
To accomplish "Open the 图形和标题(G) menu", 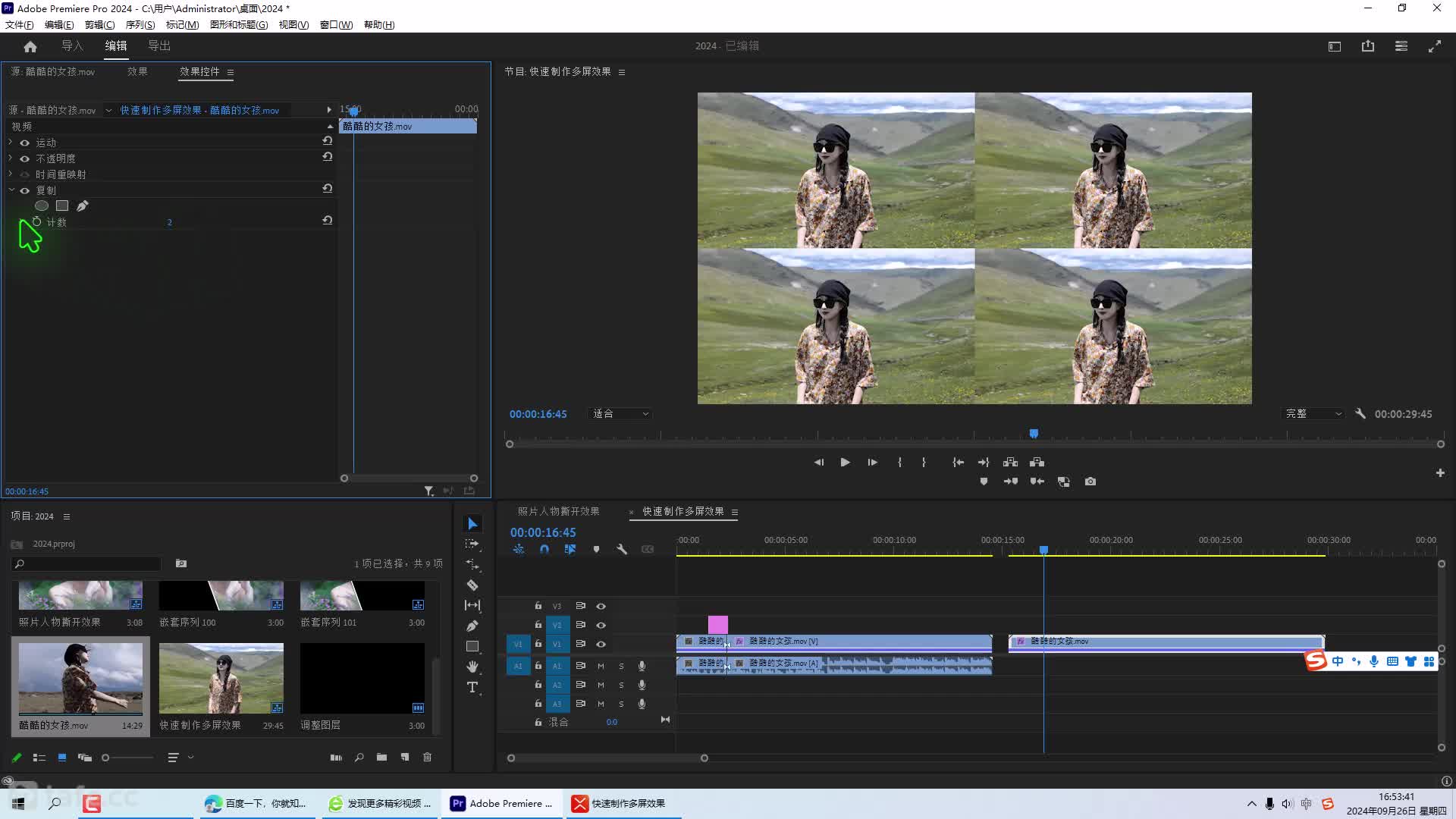I will 239,25.
